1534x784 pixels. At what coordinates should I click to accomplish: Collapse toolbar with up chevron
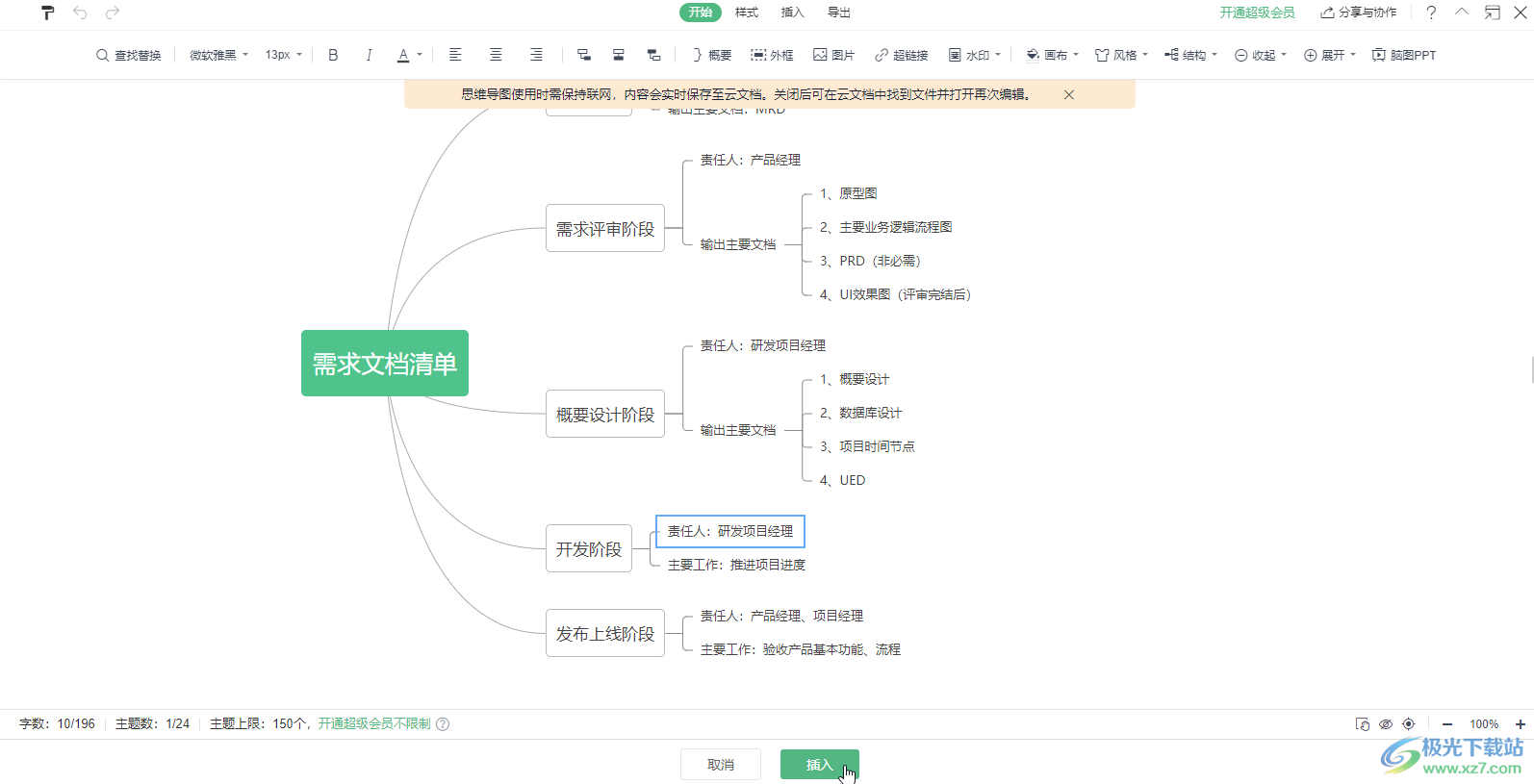pyautogui.click(x=1462, y=13)
